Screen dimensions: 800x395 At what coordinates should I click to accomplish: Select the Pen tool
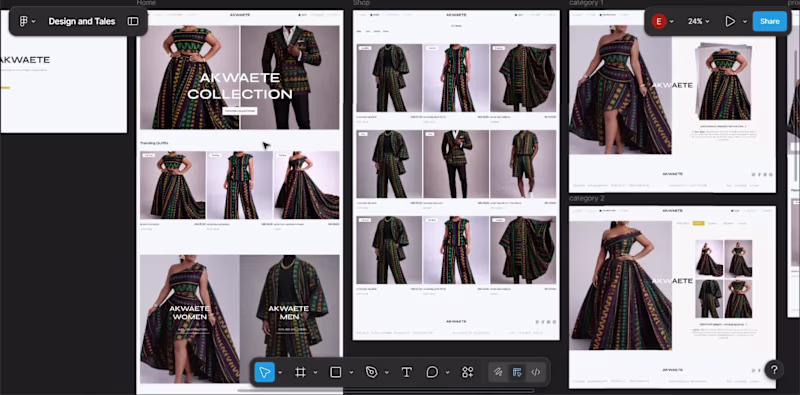[371, 372]
